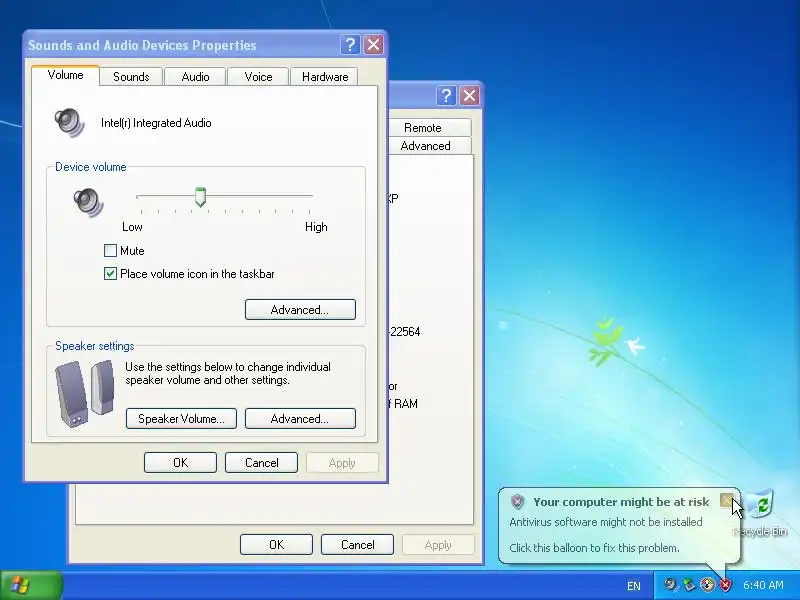Open Speaker Volume... settings
The image size is (800, 600).
click(x=181, y=419)
